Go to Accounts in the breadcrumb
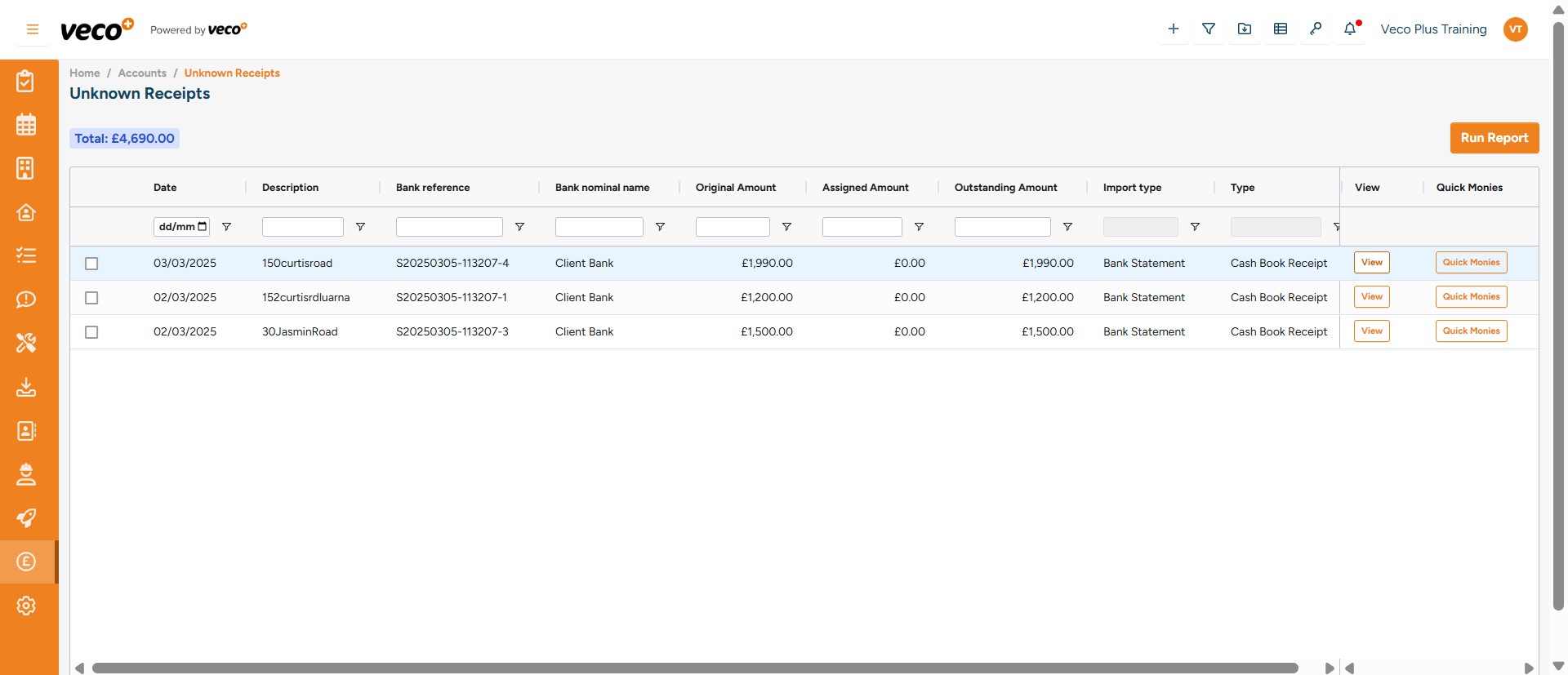The height and width of the screenshot is (675, 1568). 142,73
